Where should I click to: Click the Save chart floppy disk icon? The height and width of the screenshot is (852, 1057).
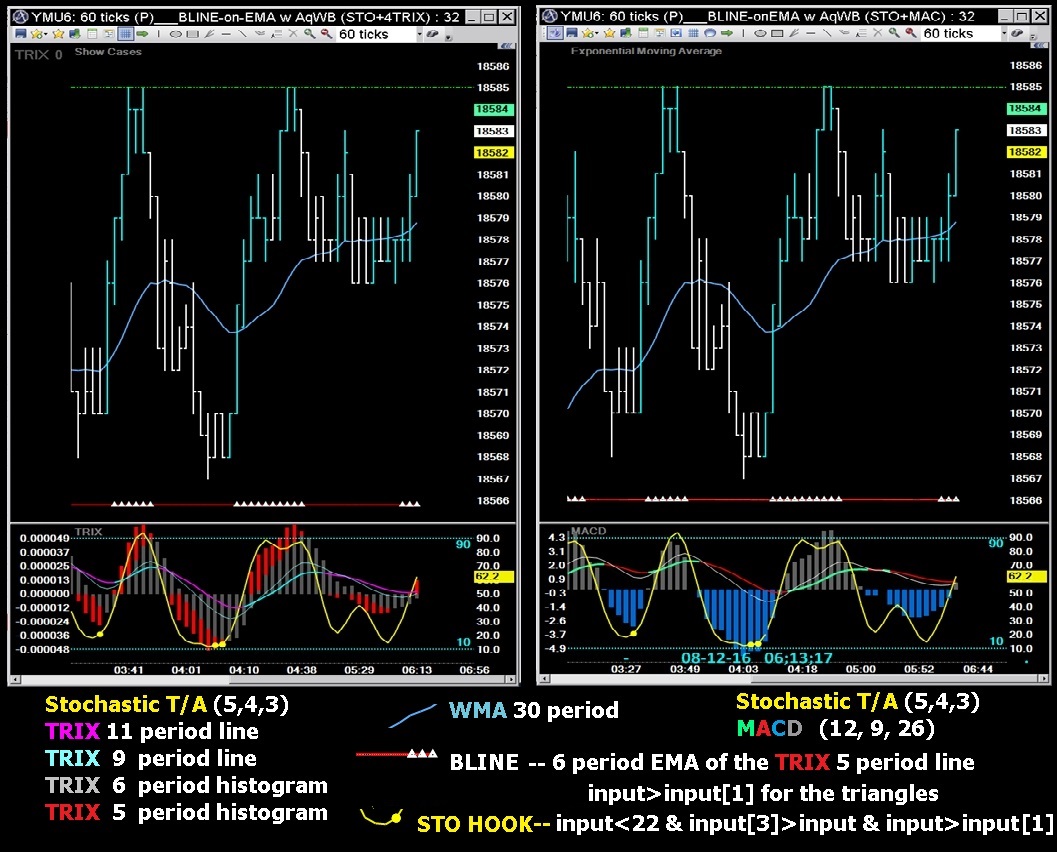pyautogui.click(x=22, y=33)
